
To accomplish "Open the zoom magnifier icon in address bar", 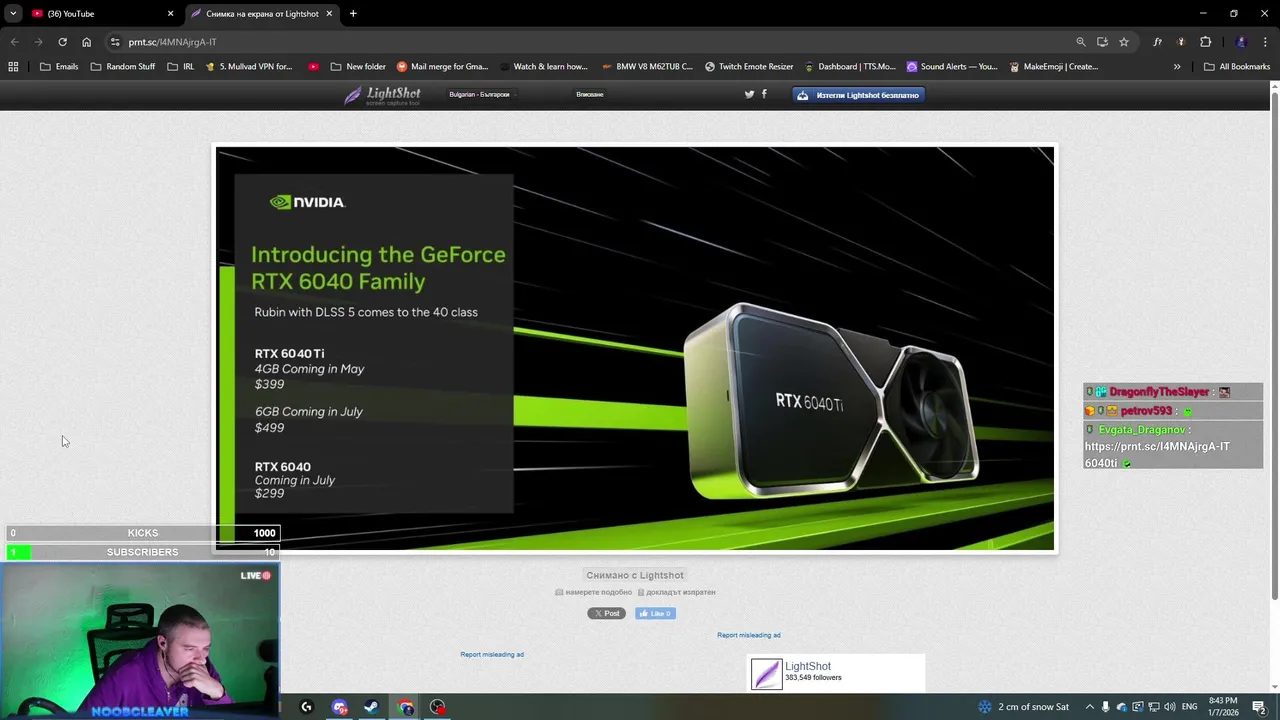I will point(1081,42).
